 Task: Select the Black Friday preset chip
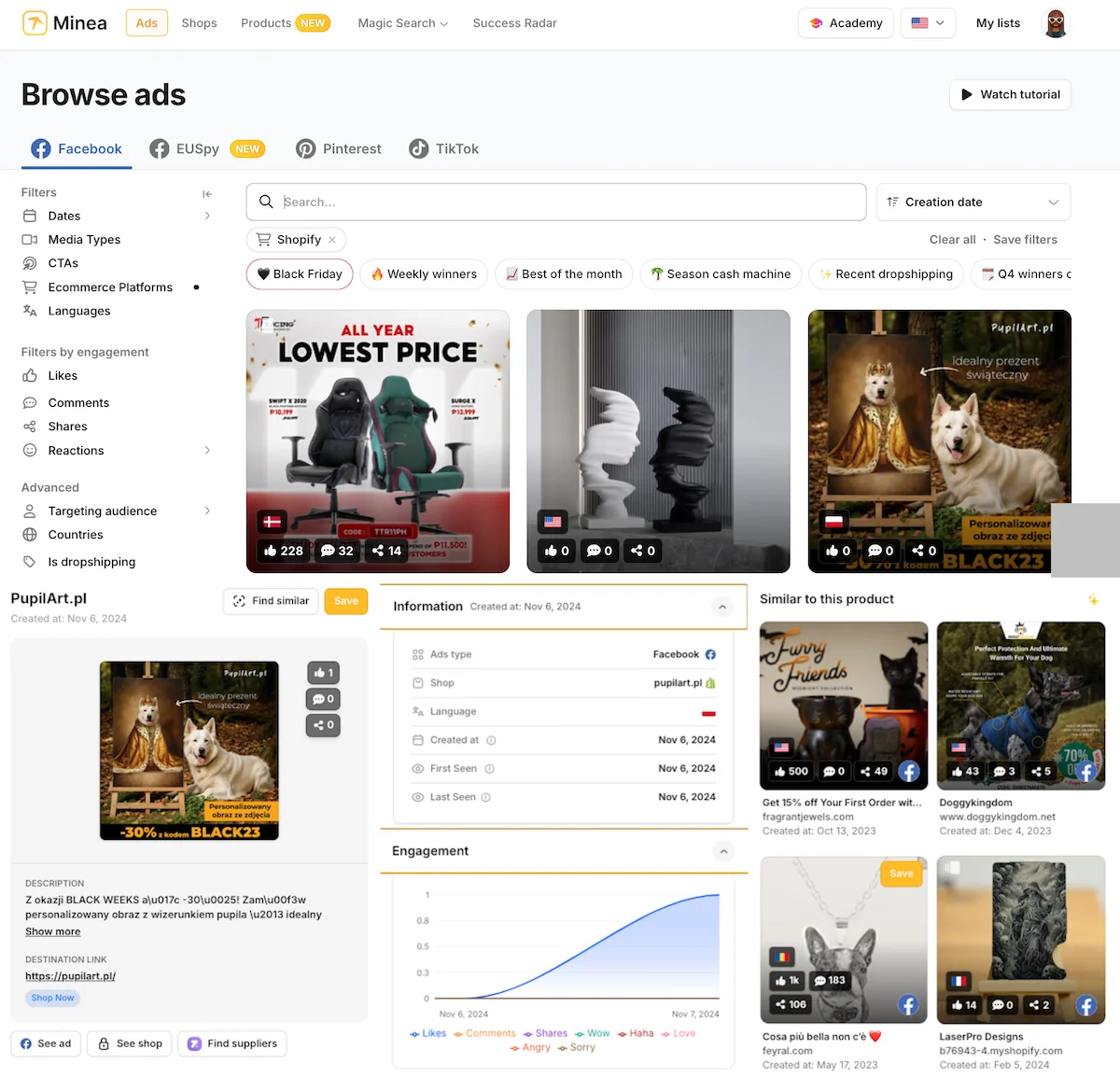click(300, 274)
